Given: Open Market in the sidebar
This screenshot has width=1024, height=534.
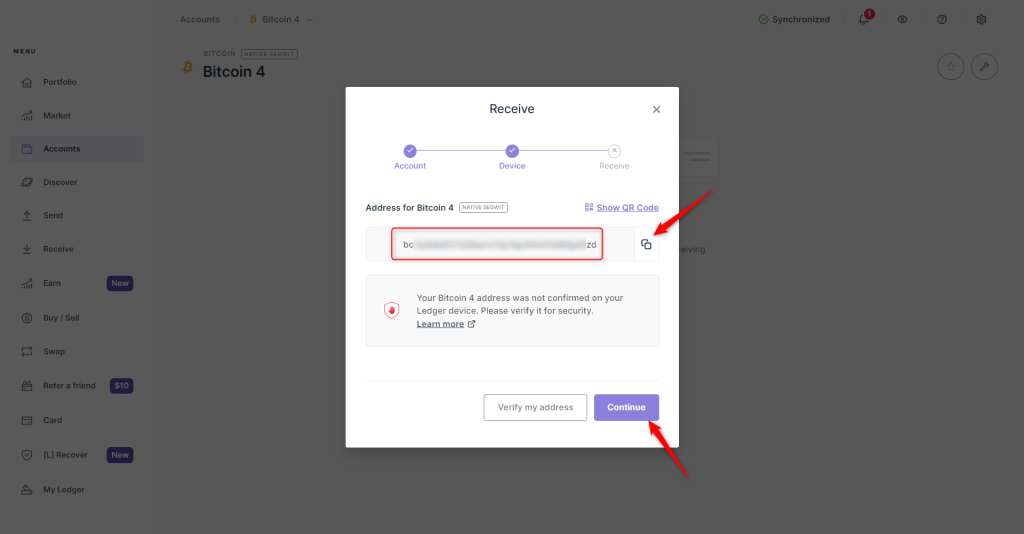Looking at the screenshot, I should (57, 116).
